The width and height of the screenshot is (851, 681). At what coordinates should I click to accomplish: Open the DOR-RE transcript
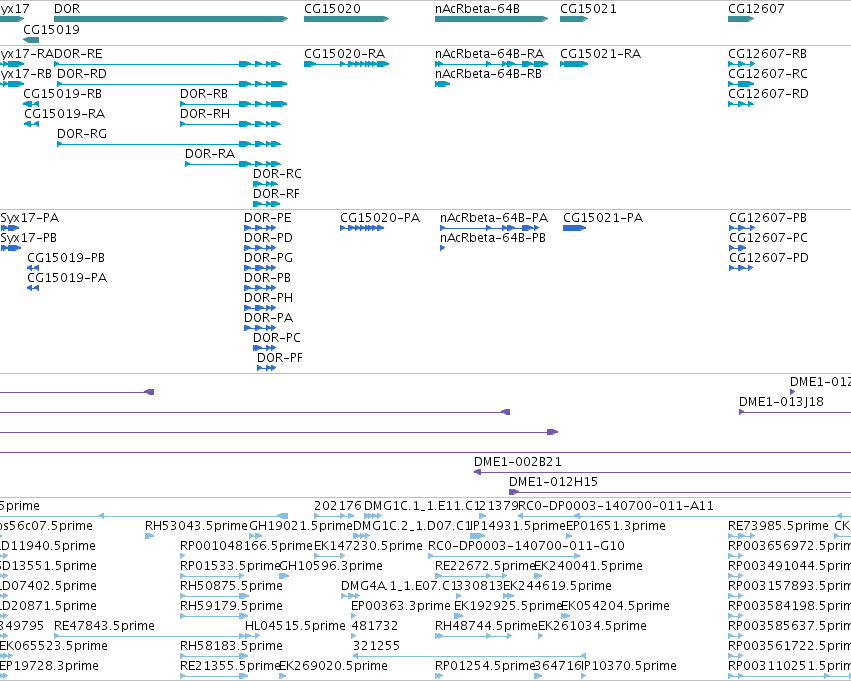(78, 54)
